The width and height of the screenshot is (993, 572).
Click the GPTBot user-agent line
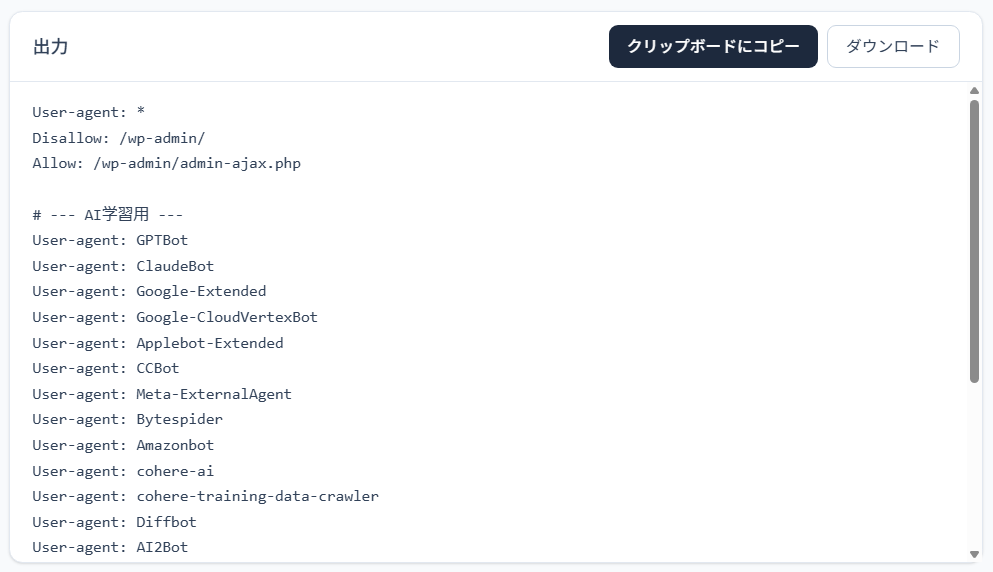pos(110,240)
